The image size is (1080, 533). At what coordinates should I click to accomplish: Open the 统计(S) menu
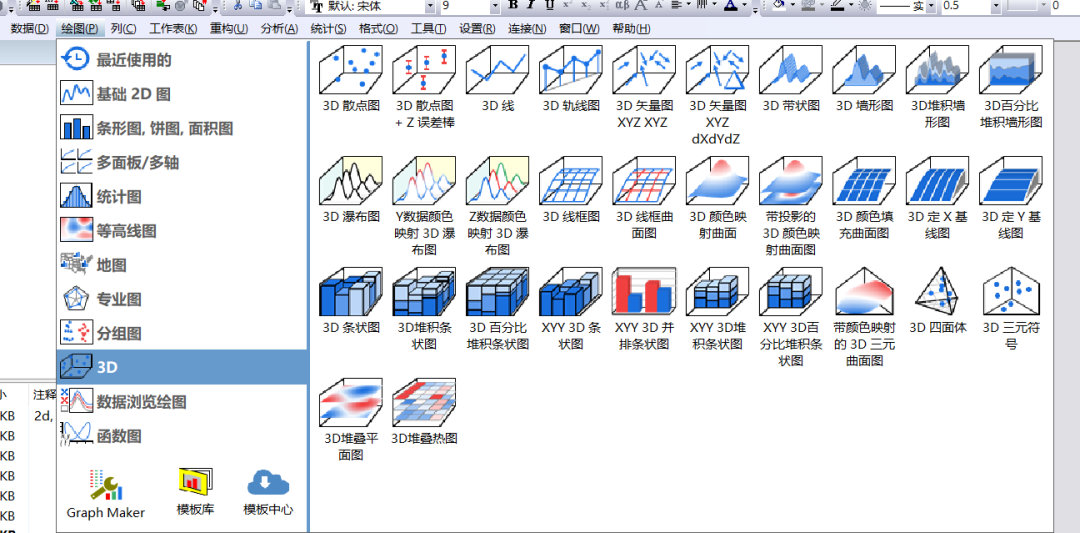coord(329,29)
